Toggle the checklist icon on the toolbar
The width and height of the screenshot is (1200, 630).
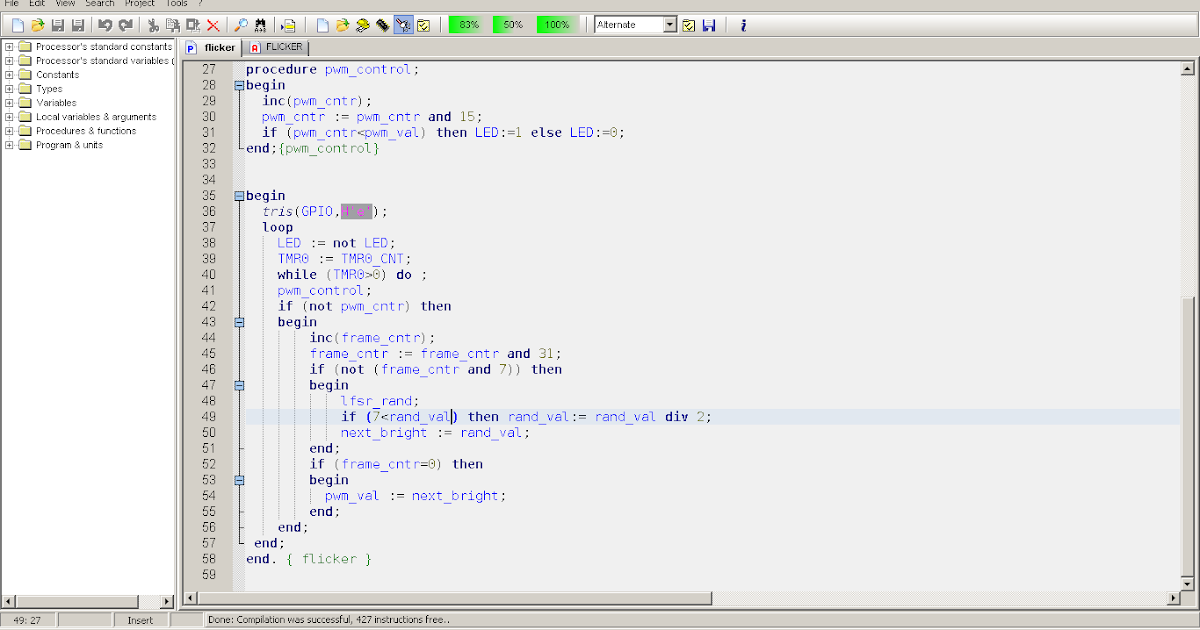click(x=424, y=24)
